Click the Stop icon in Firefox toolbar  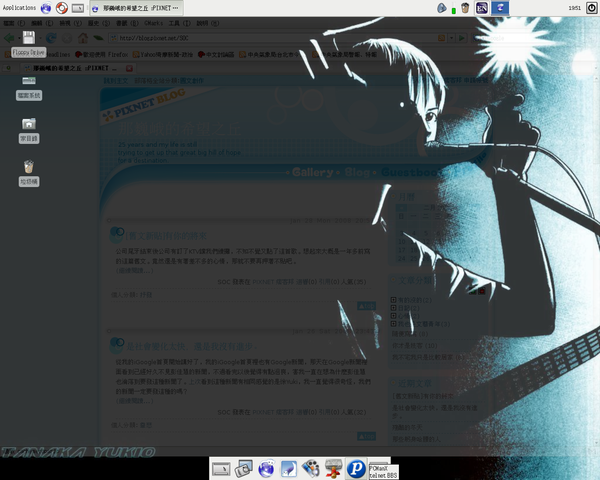67,38
